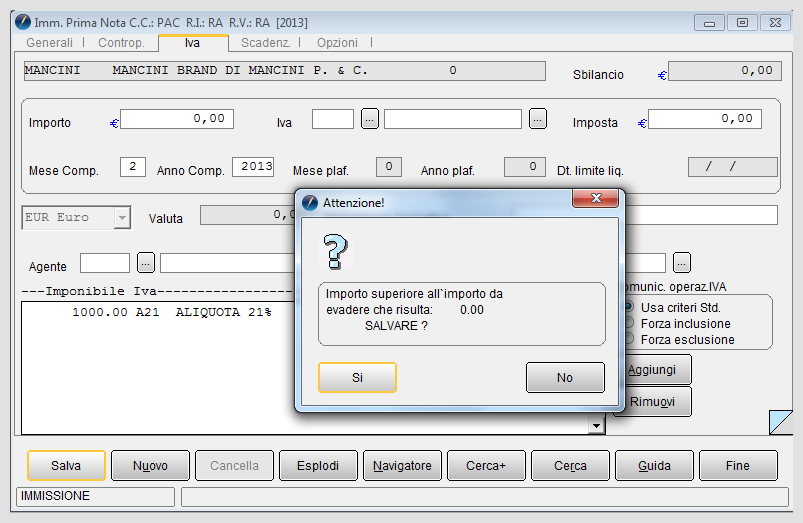803x523 pixels.
Task: Click the Esplodi button
Action: coord(318,466)
